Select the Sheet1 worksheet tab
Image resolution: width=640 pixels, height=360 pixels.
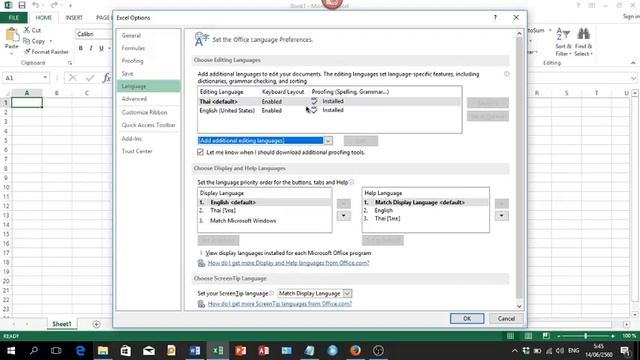click(x=62, y=324)
